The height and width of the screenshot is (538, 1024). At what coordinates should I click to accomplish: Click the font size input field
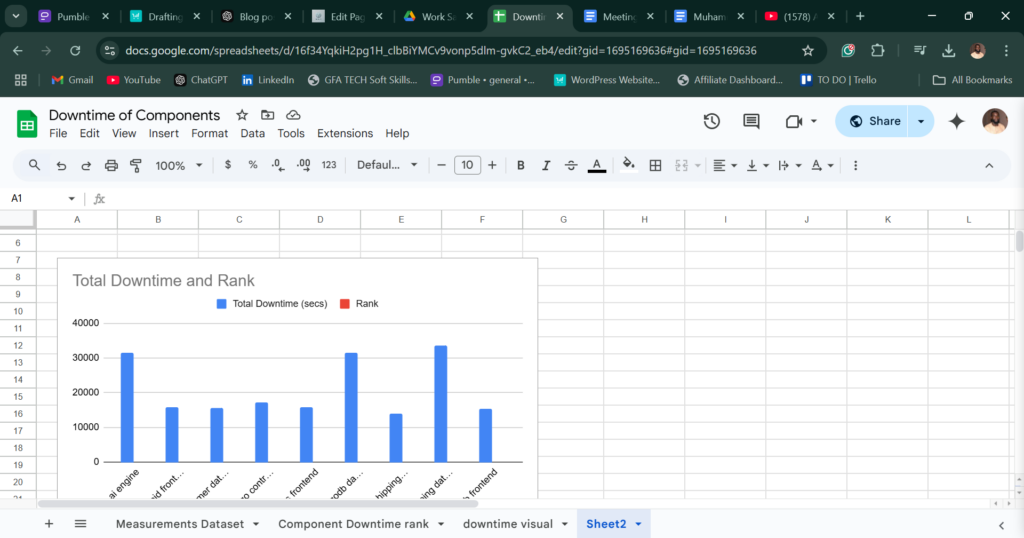pyautogui.click(x=467, y=165)
